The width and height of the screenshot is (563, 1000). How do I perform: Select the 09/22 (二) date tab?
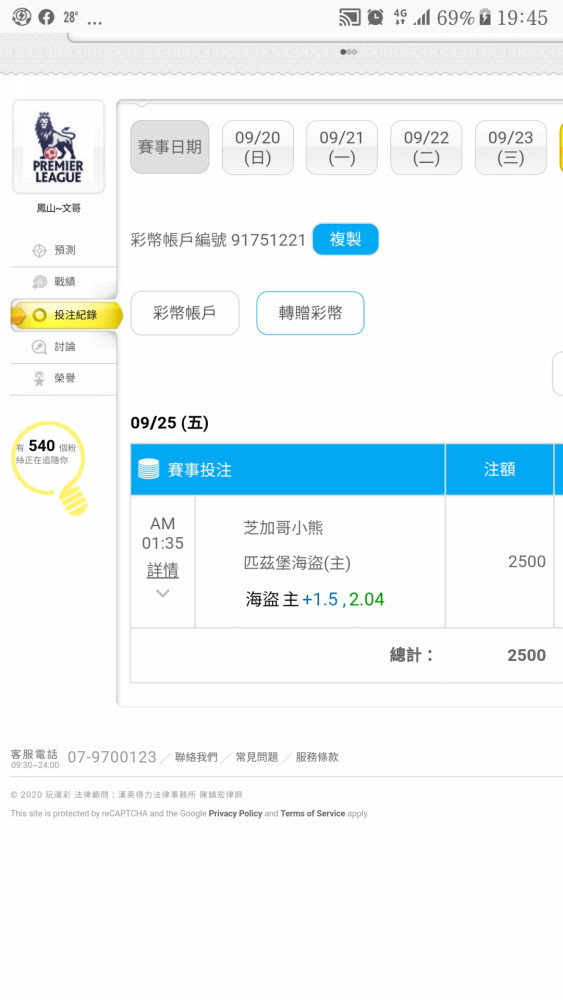426,147
